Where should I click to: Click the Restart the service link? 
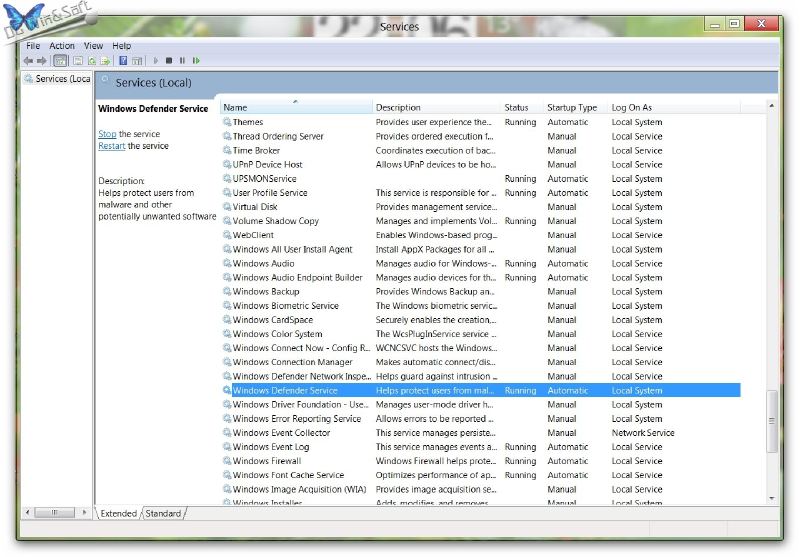[111, 146]
